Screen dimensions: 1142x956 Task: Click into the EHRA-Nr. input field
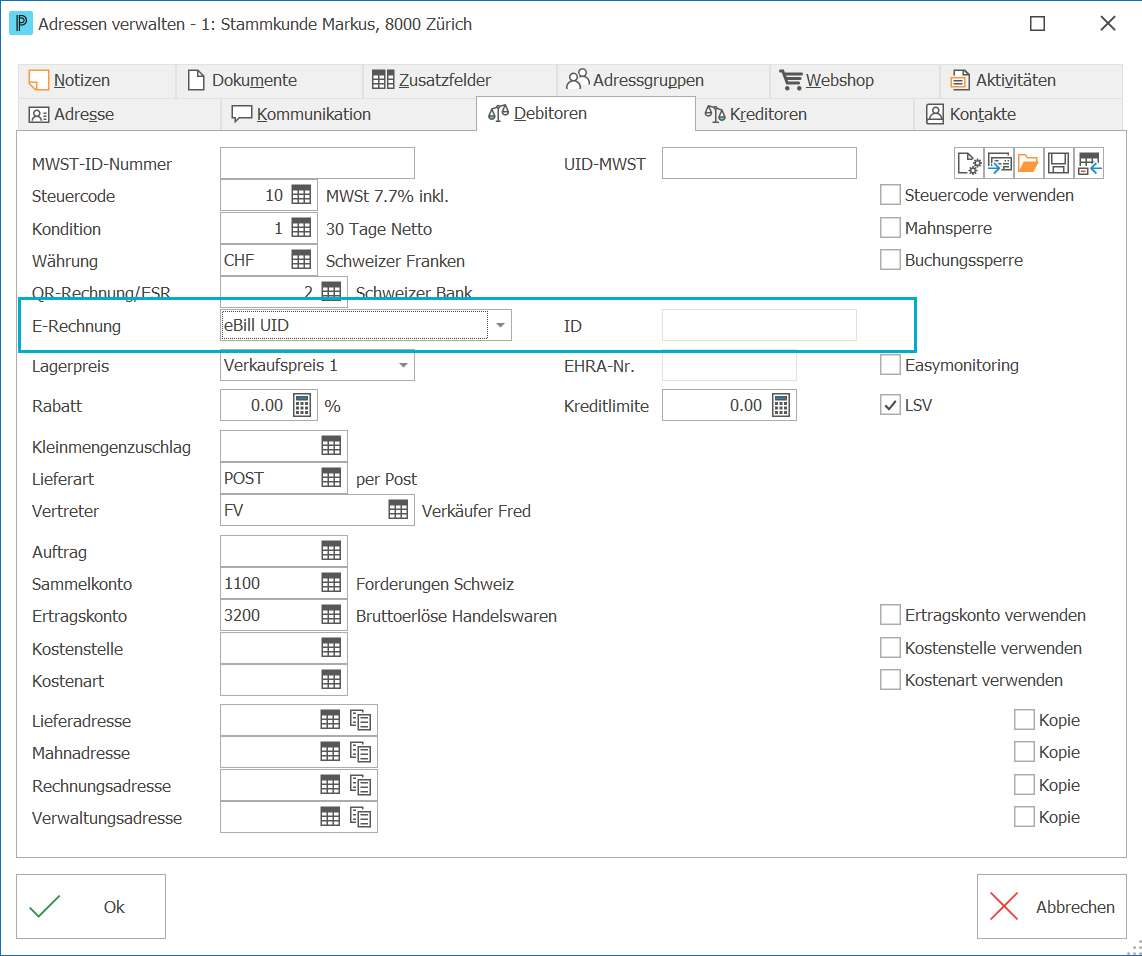click(x=729, y=366)
